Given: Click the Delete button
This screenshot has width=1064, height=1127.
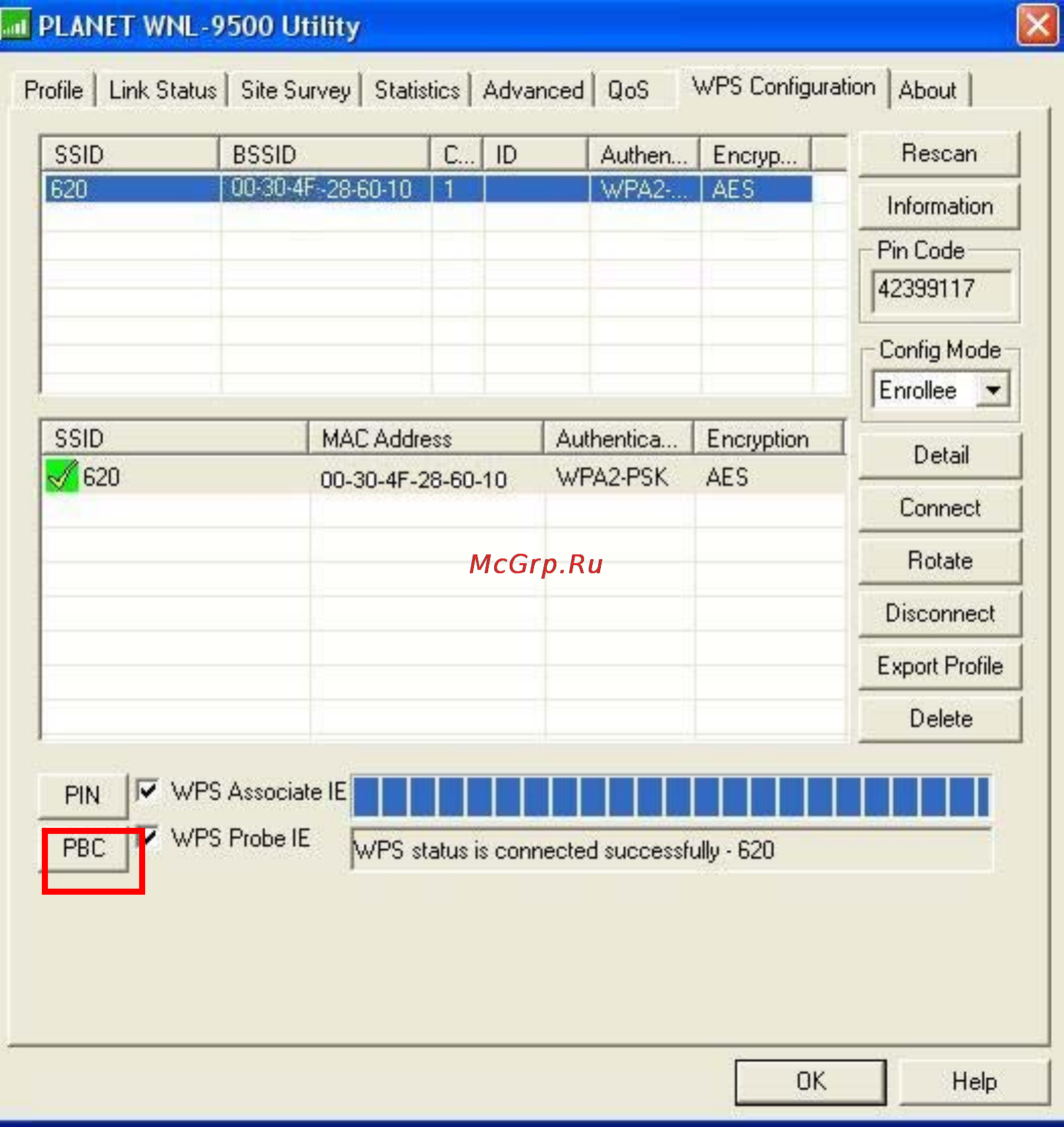Looking at the screenshot, I should pos(940,718).
